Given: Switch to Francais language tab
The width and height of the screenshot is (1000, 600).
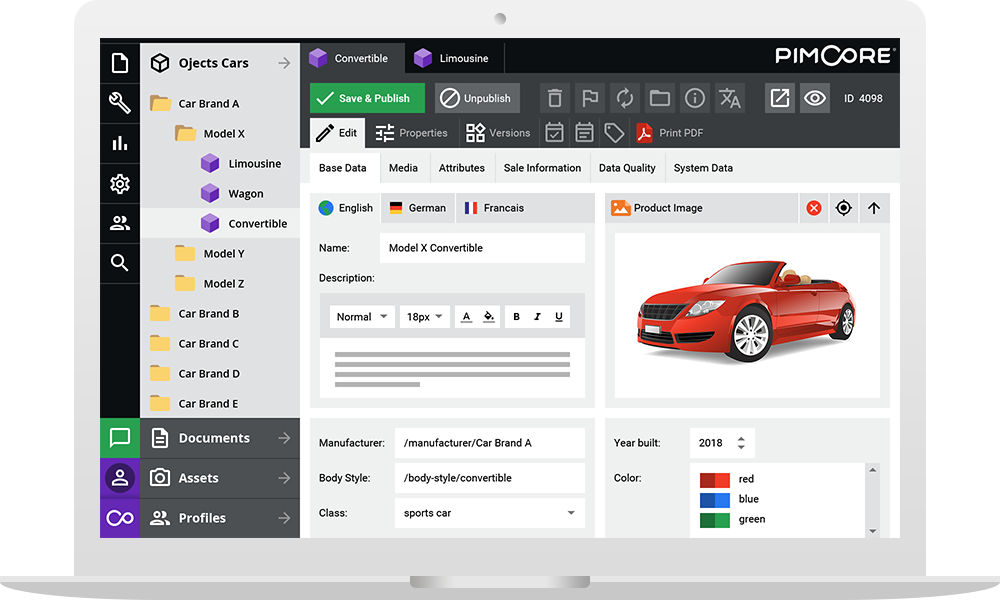Looking at the screenshot, I should (x=494, y=208).
